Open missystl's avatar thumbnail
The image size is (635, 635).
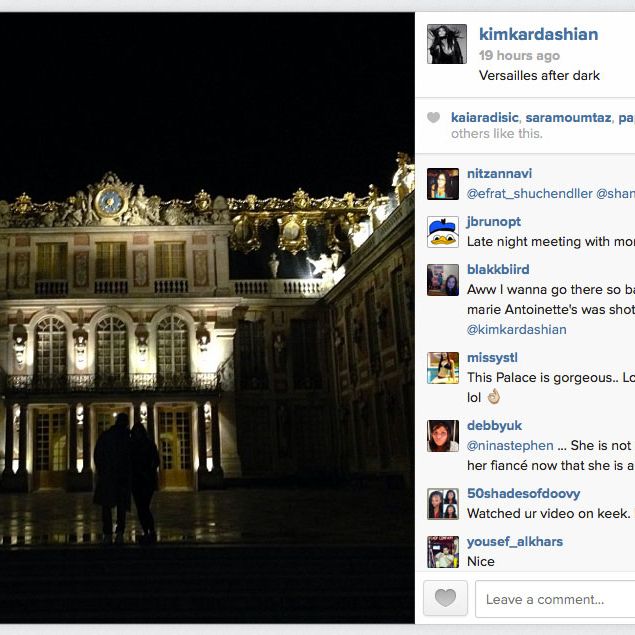[443, 368]
